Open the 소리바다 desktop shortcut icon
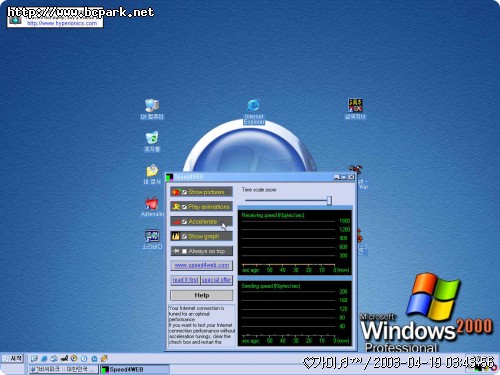 tap(152, 239)
